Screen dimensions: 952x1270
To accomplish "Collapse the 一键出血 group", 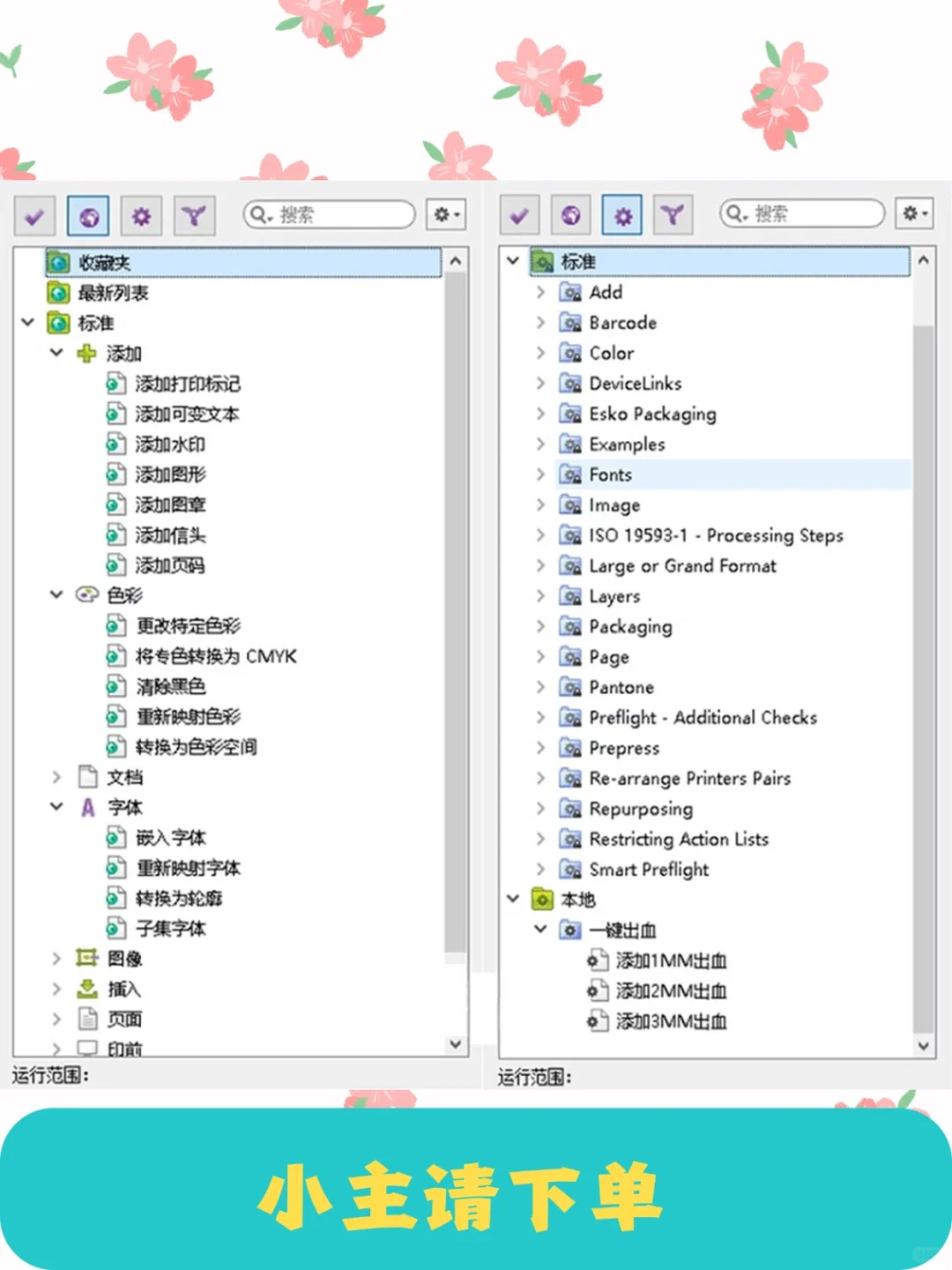I will click(540, 930).
